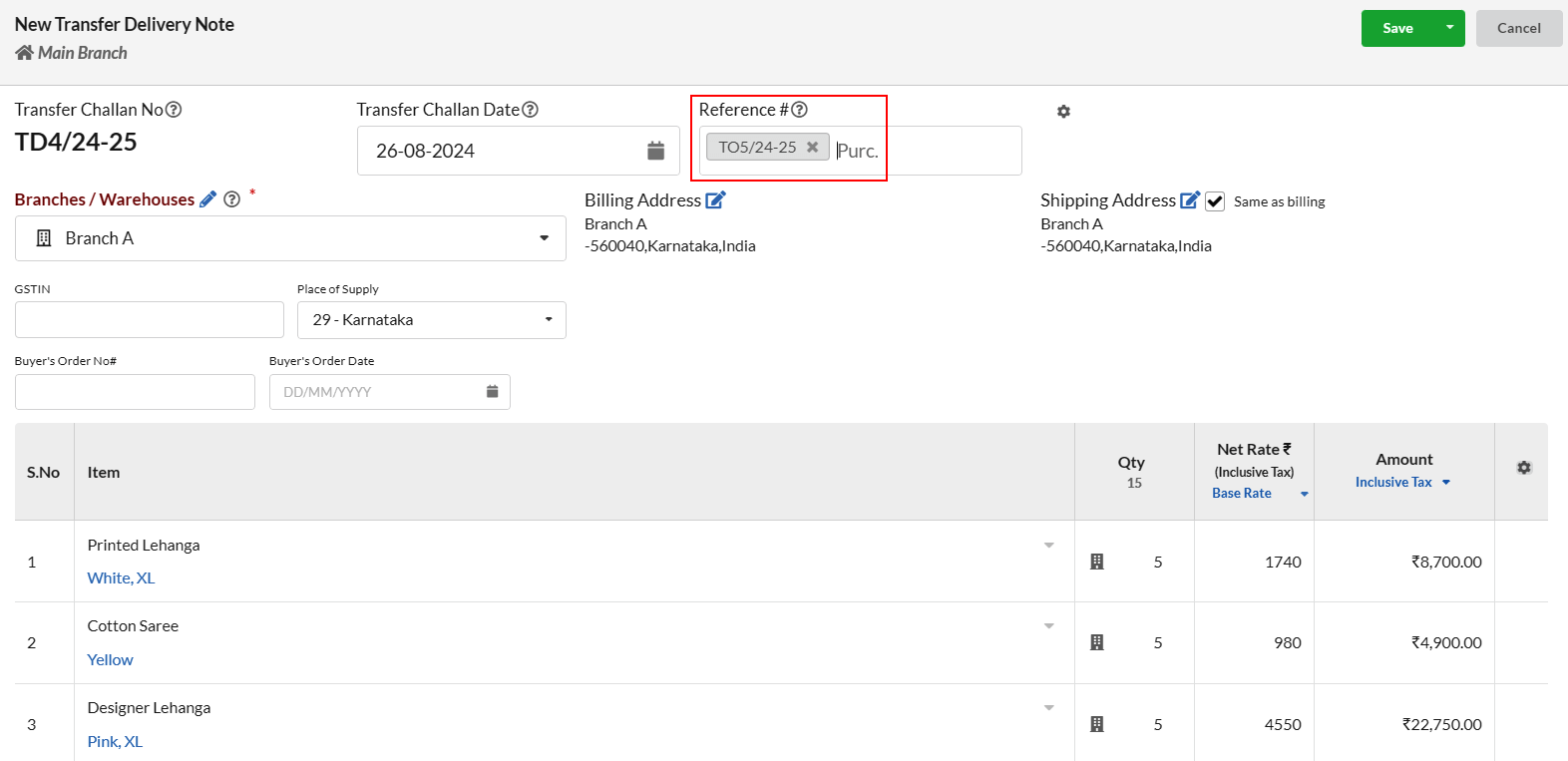Click net rate 4550
This screenshot has width=1568, height=761.
coord(1283,725)
